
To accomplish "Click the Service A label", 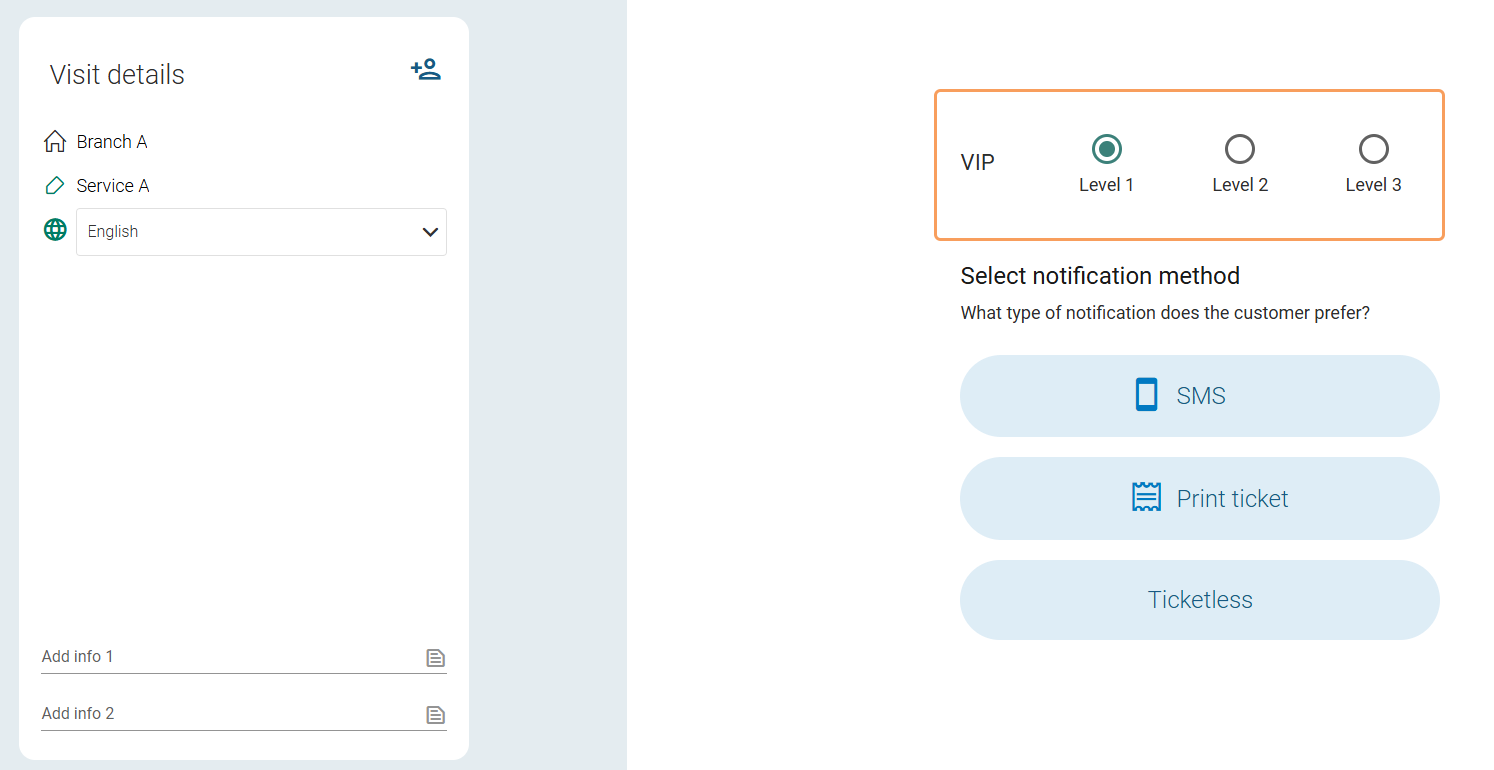I will pos(113,186).
